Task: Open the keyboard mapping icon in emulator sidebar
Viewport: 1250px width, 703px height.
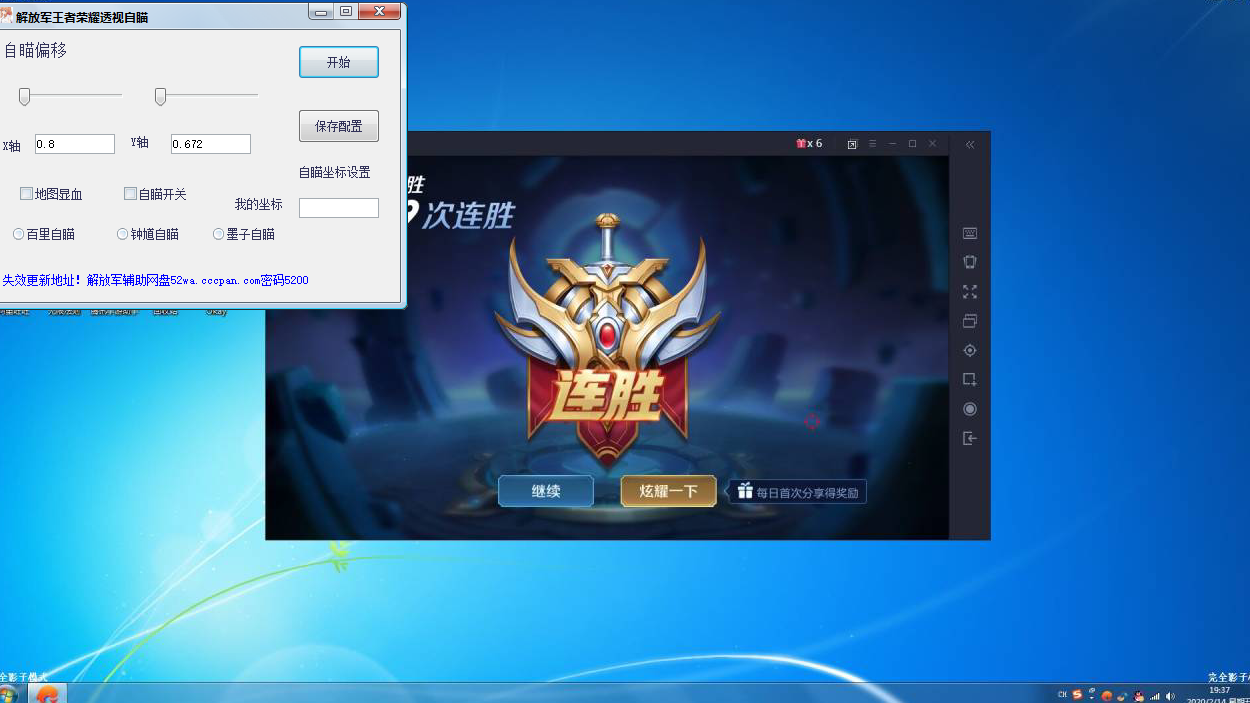Action: (970, 233)
